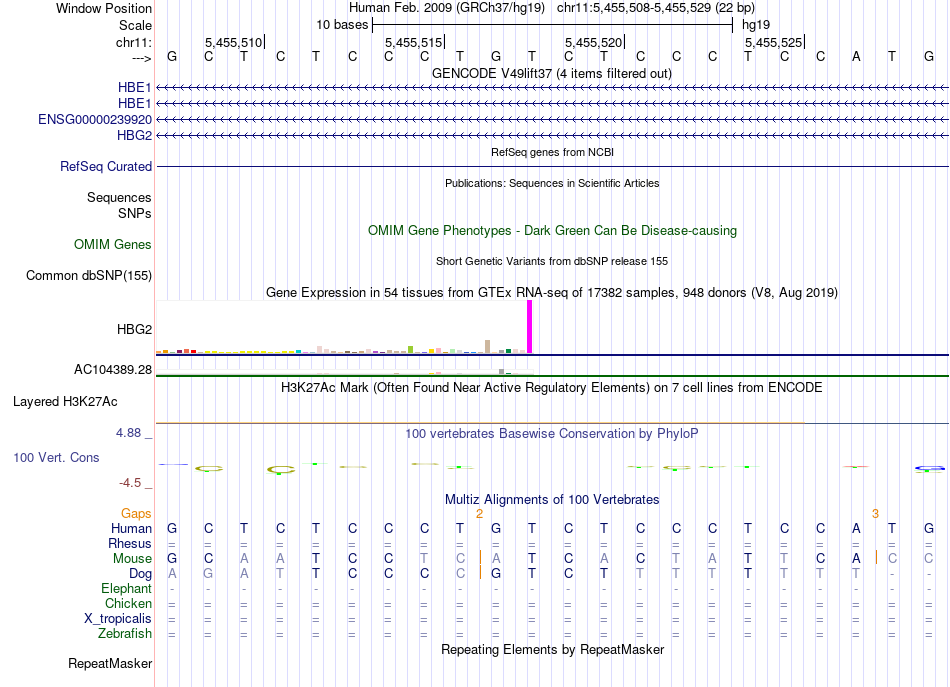Image resolution: width=950 pixels, height=687 pixels.
Task: Click Basewise Conservation by PhyloP title
Action: pyautogui.click(x=552, y=433)
